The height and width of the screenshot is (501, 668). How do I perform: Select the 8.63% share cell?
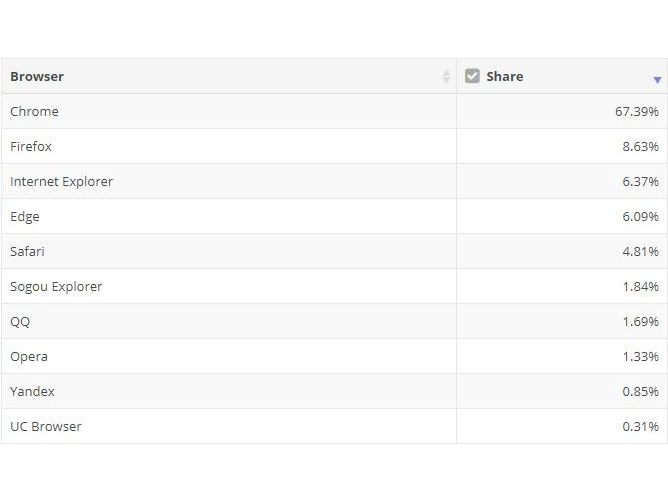[640, 147]
